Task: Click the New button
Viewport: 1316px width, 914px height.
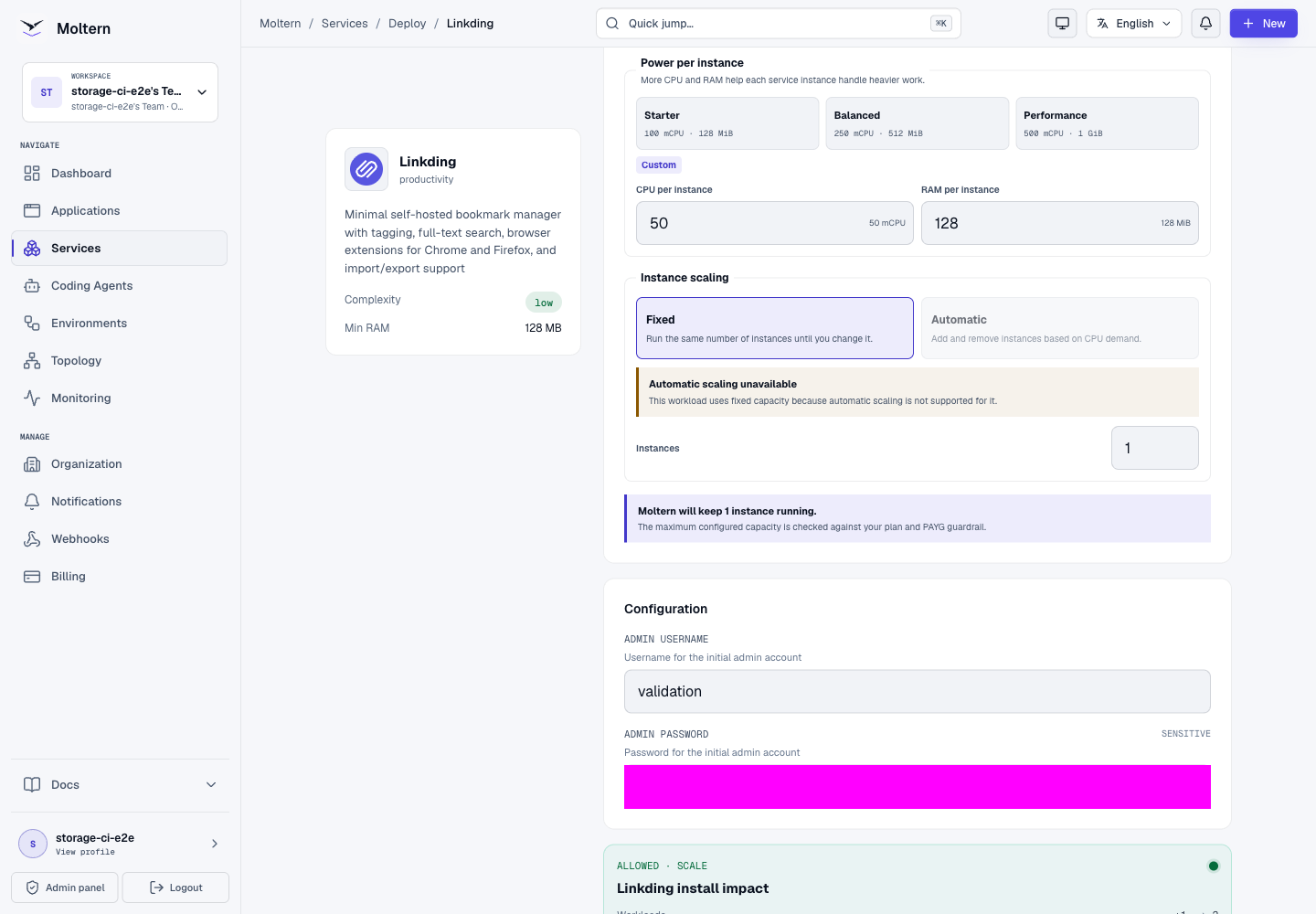Action: click(x=1264, y=24)
